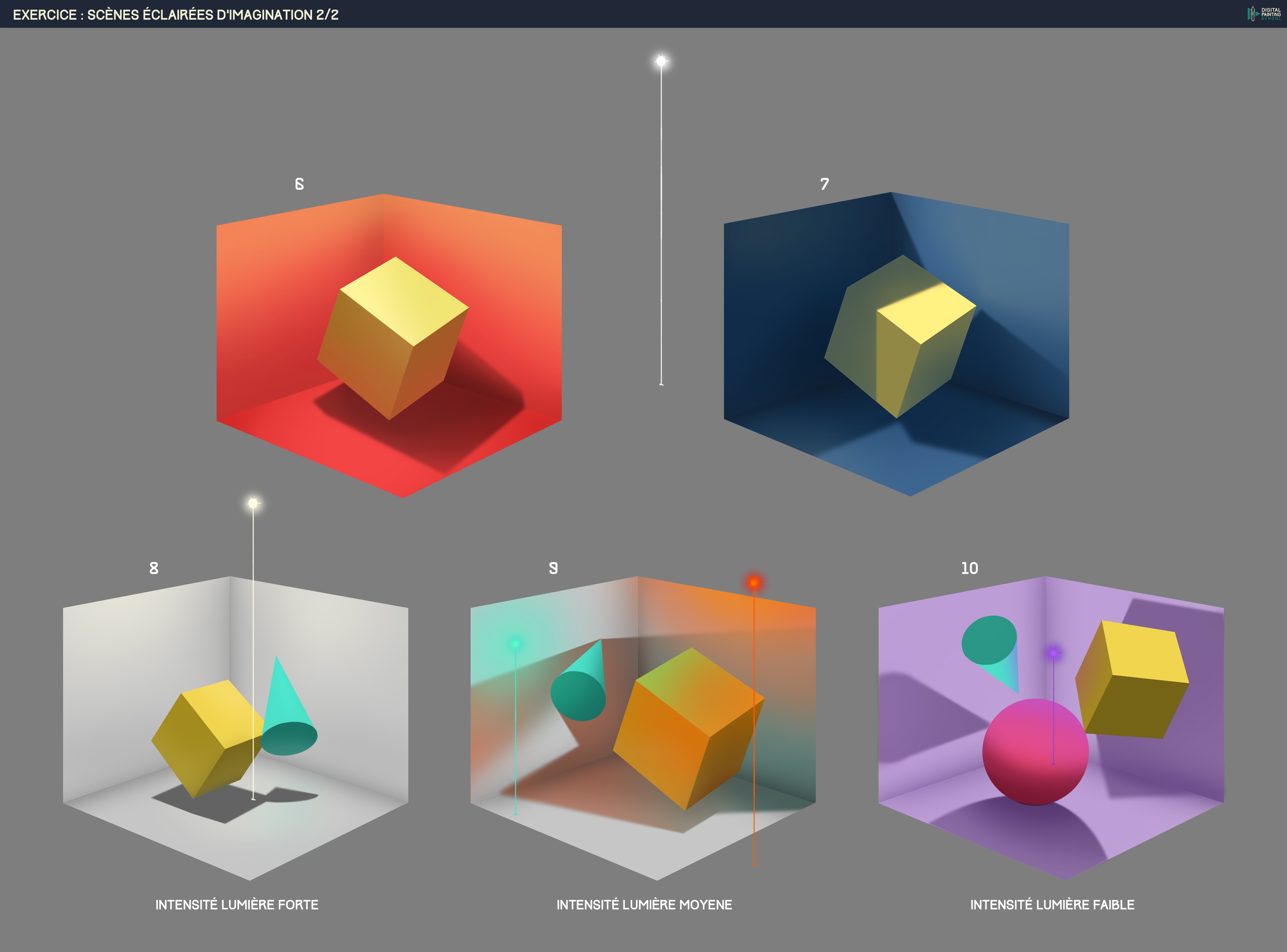
Task: Click the white light source above scenes 6 and 7
Action: (661, 61)
